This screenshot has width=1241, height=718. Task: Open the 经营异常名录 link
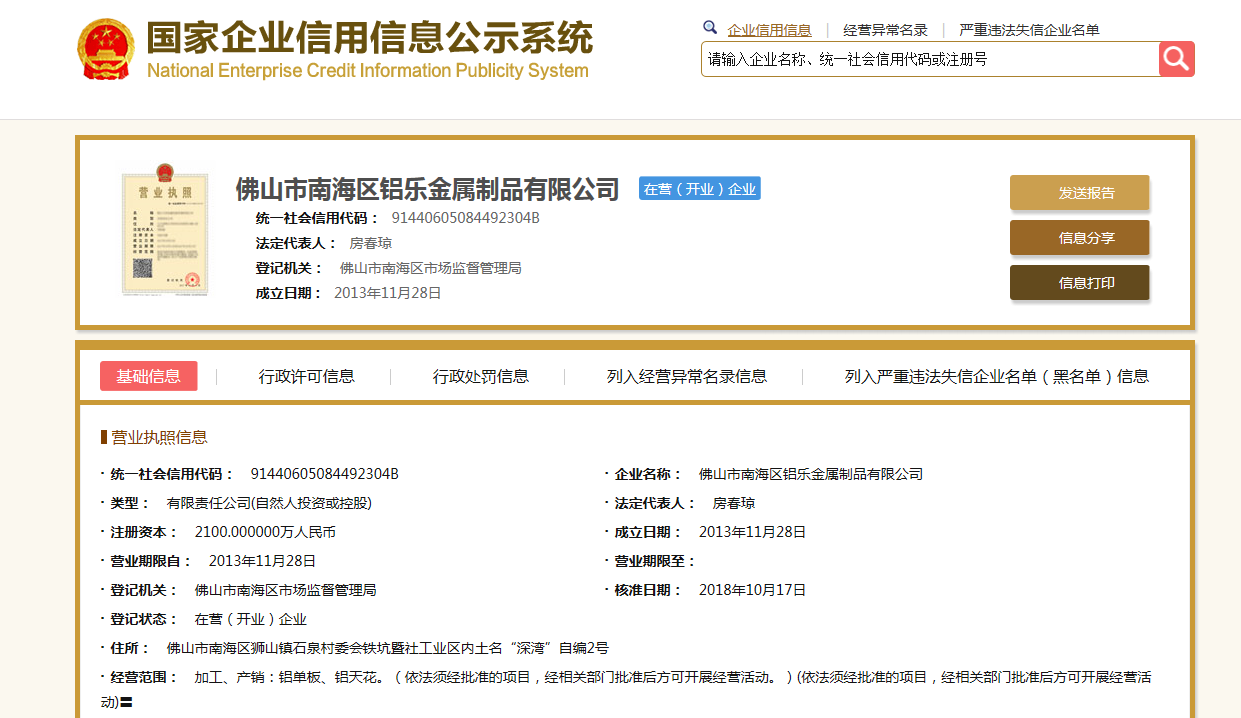tap(885, 29)
